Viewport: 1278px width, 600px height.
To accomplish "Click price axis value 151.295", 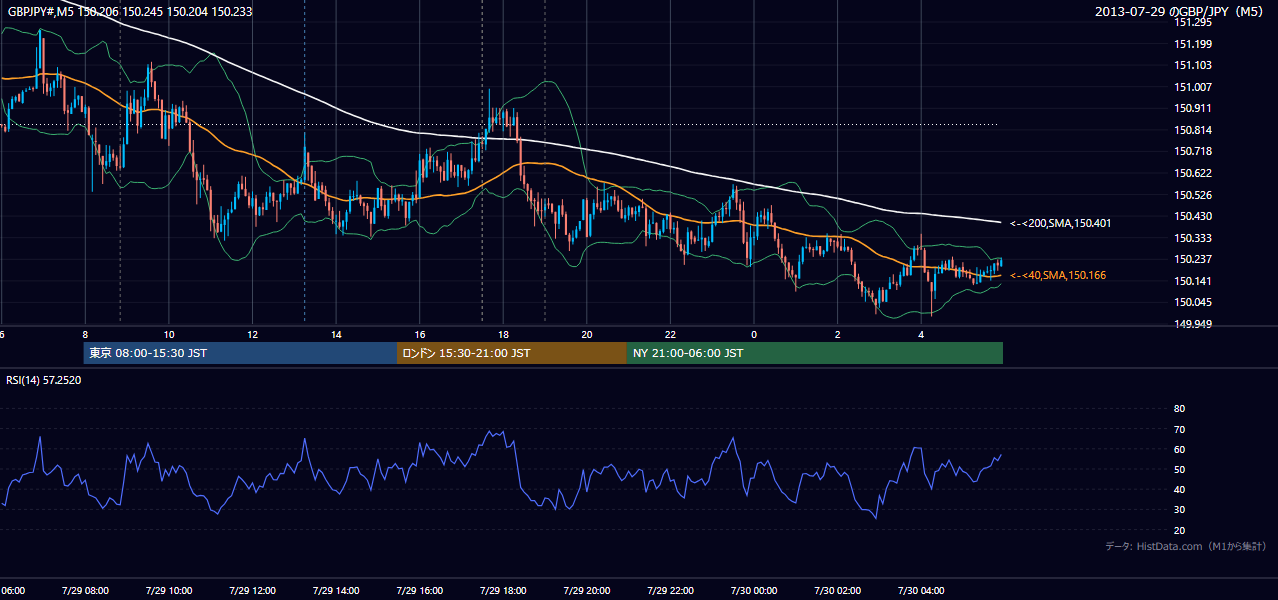I will (x=1194, y=22).
